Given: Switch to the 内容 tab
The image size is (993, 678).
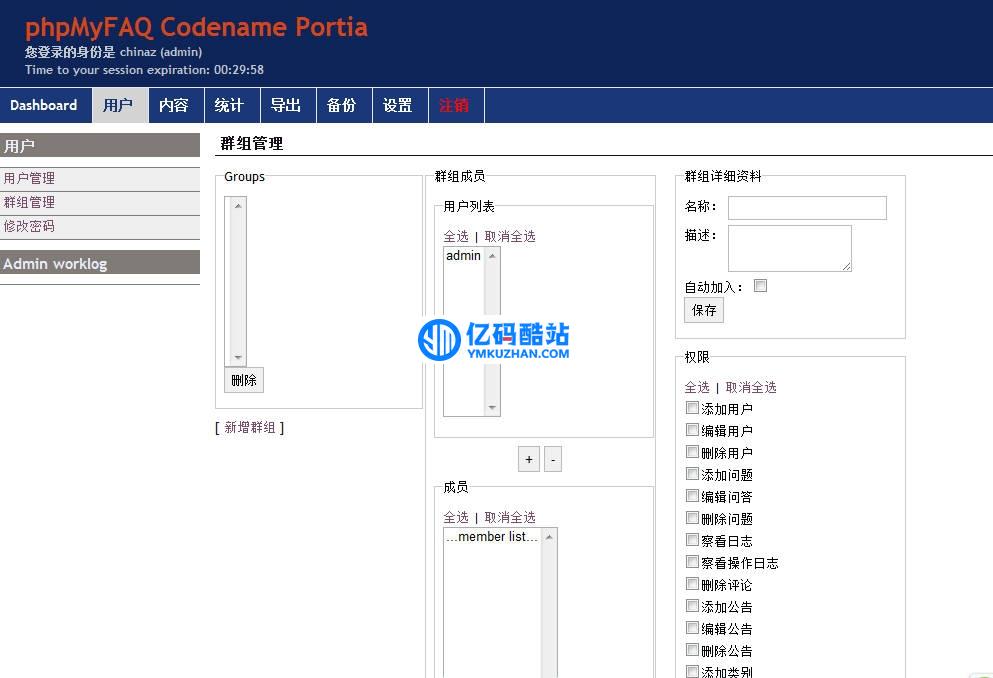Looking at the screenshot, I should pos(175,105).
